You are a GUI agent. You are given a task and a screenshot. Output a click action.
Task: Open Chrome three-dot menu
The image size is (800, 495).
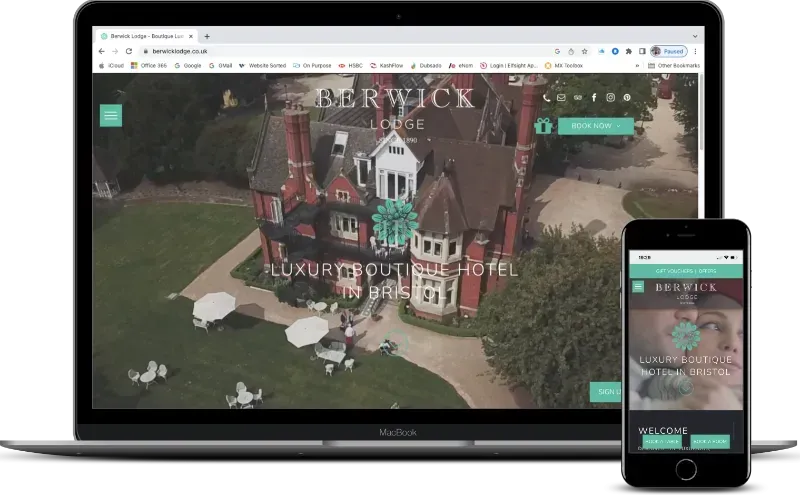(695, 51)
